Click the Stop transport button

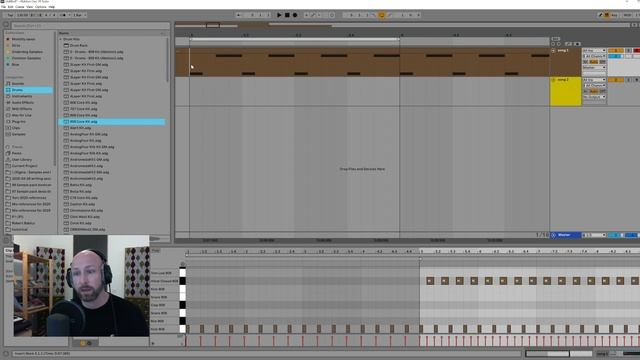pyautogui.click(x=287, y=15)
